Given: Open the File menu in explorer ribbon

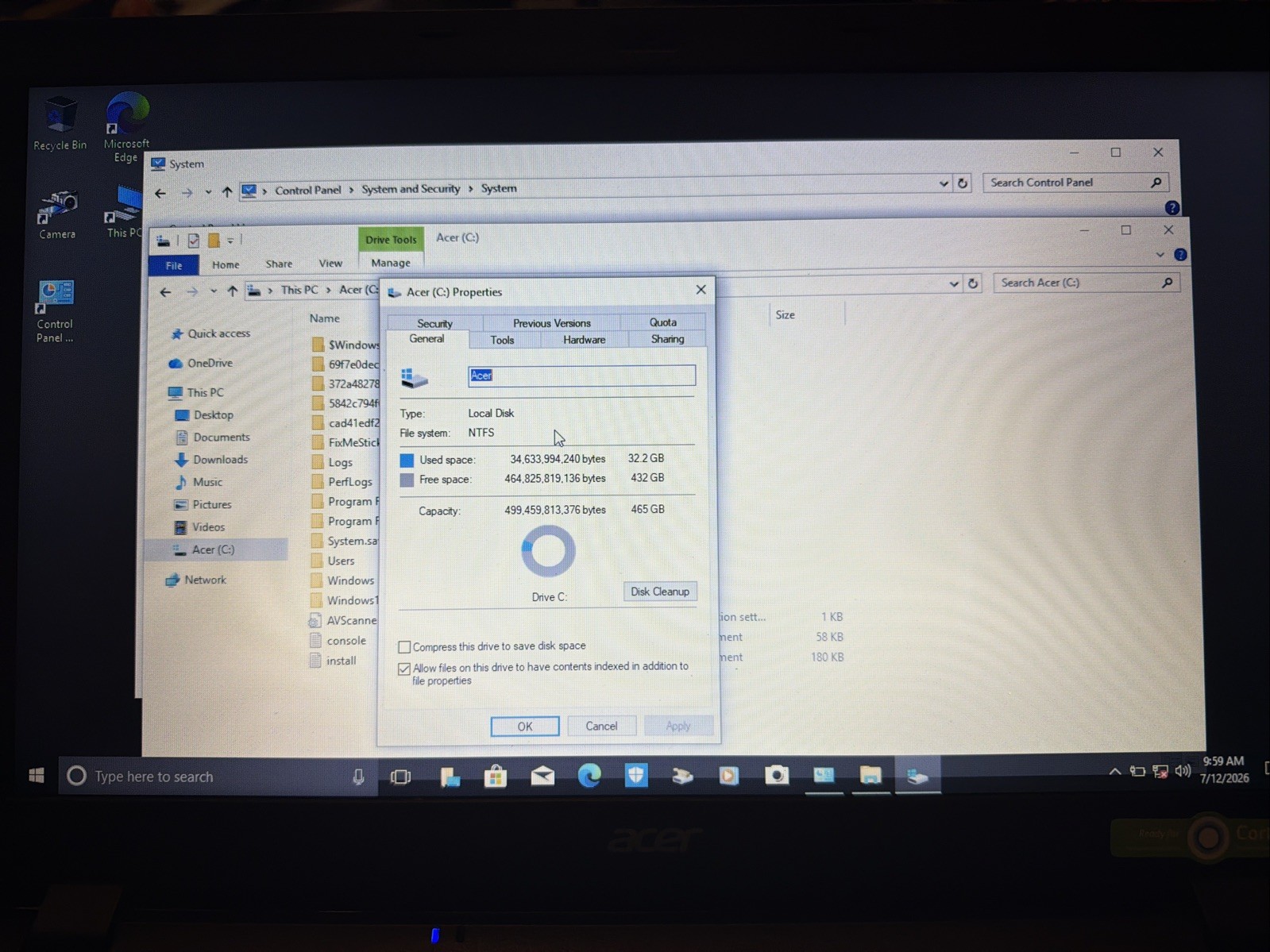Looking at the screenshot, I should (174, 265).
